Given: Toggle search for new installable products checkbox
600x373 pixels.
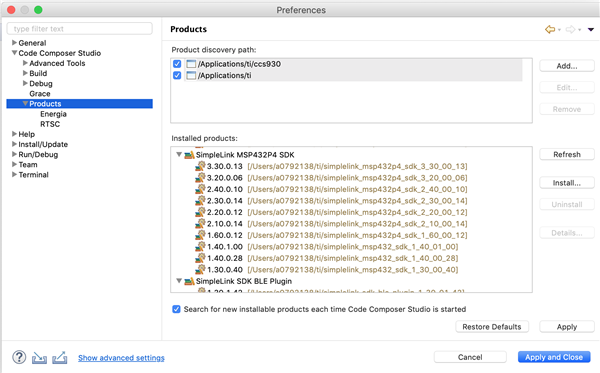Looking at the screenshot, I should [x=176, y=309].
